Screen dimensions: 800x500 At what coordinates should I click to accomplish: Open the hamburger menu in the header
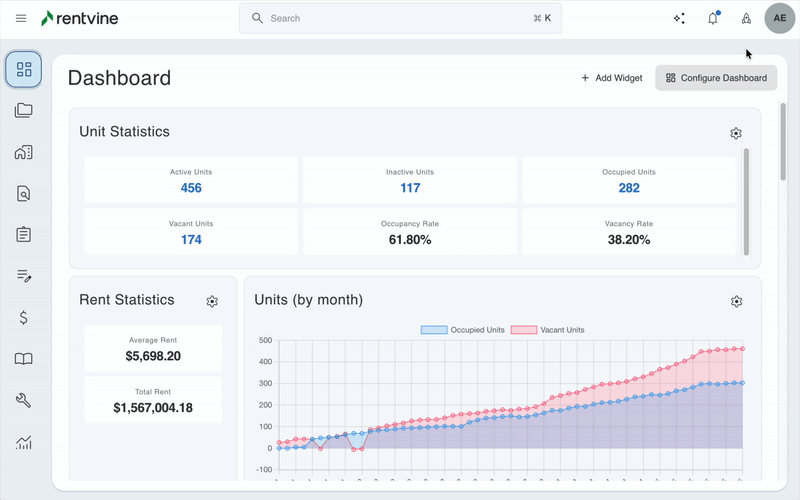click(21, 18)
